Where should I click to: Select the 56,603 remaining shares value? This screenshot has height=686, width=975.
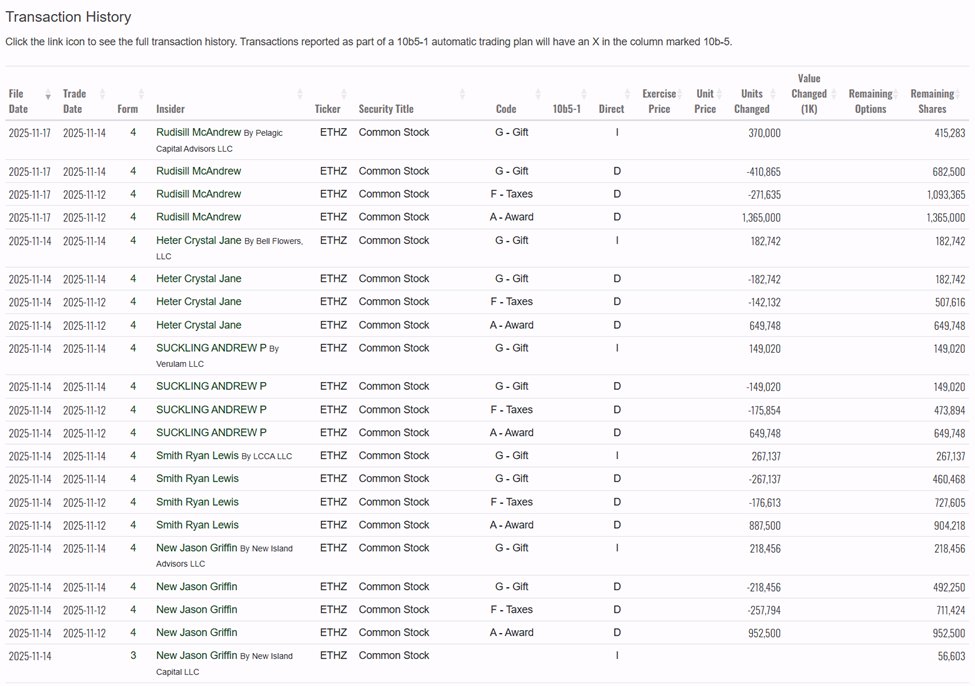pyautogui.click(x=951, y=656)
